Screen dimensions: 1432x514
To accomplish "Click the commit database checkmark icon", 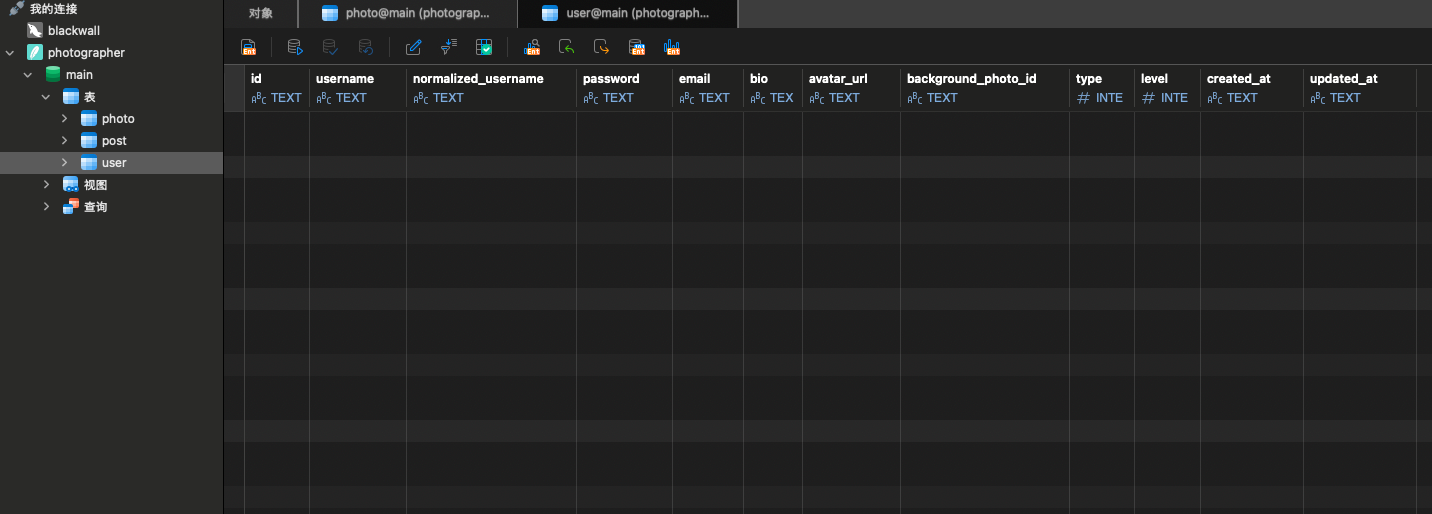I will pyautogui.click(x=330, y=47).
